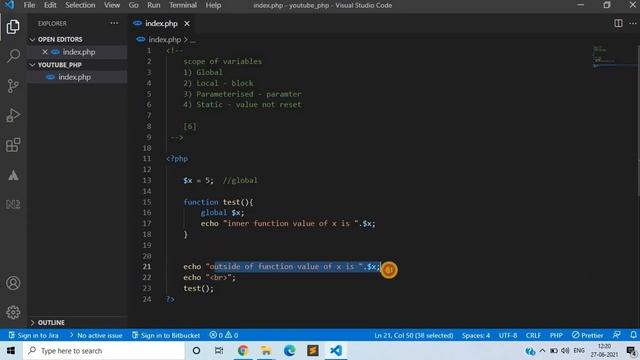Open ENG language indicator in tray
The width and height of the screenshot is (640, 360).
pos(579,351)
